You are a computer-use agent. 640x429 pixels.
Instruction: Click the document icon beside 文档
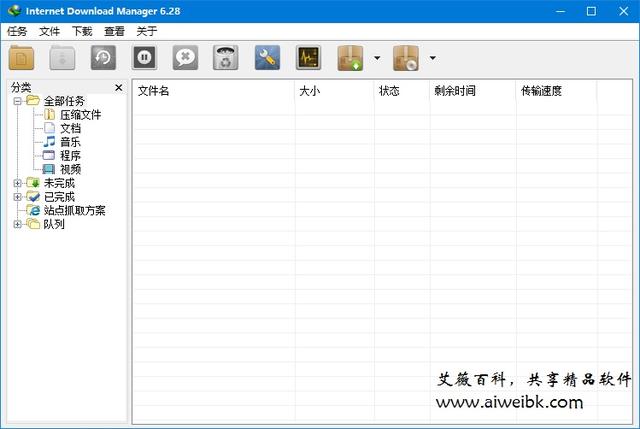click(49, 128)
